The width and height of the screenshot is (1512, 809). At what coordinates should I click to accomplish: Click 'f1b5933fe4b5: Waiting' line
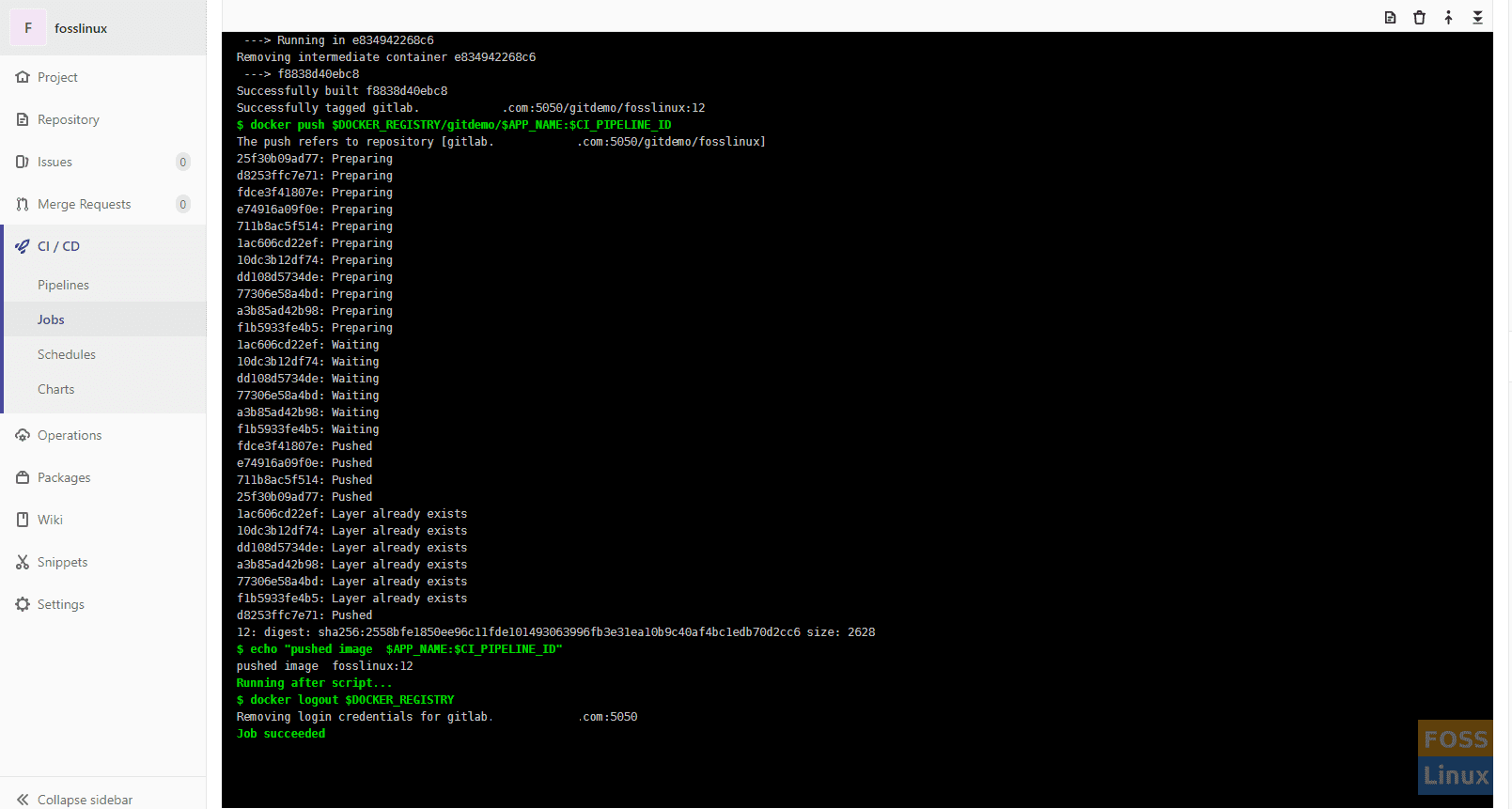pos(308,429)
